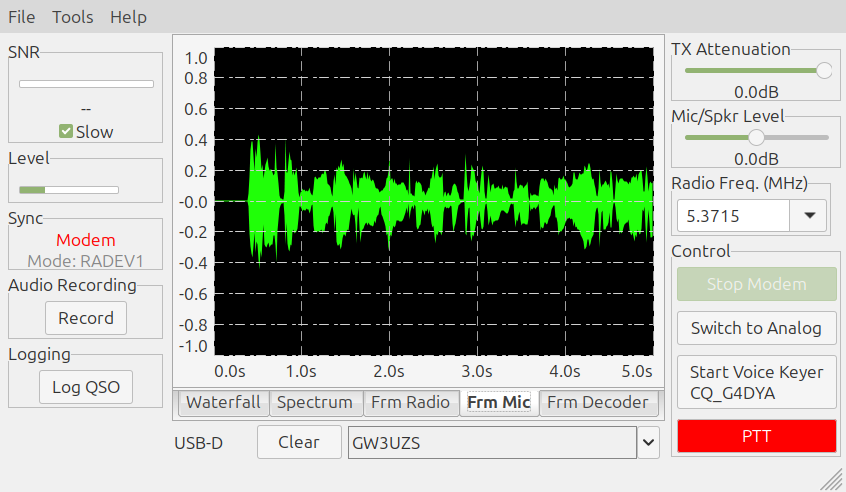Expand the GW3UZS callsign dropdown arrow
The image size is (846, 492).
[649, 442]
